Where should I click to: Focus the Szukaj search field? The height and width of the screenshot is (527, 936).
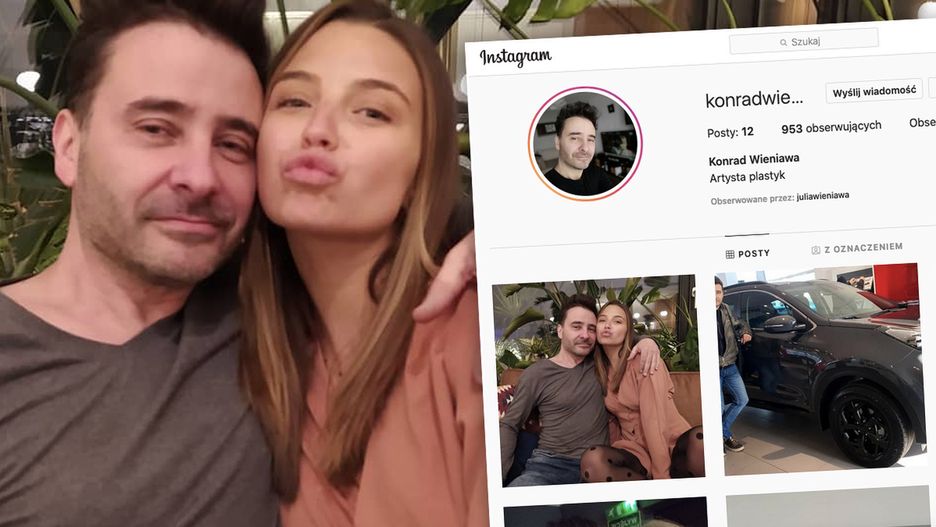(803, 41)
